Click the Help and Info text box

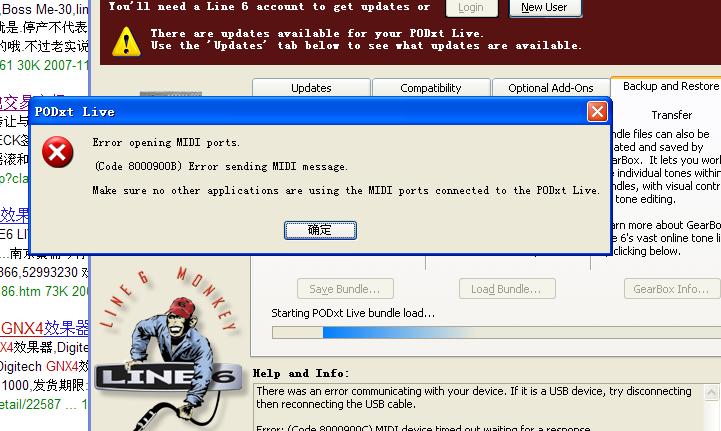pos(478,408)
